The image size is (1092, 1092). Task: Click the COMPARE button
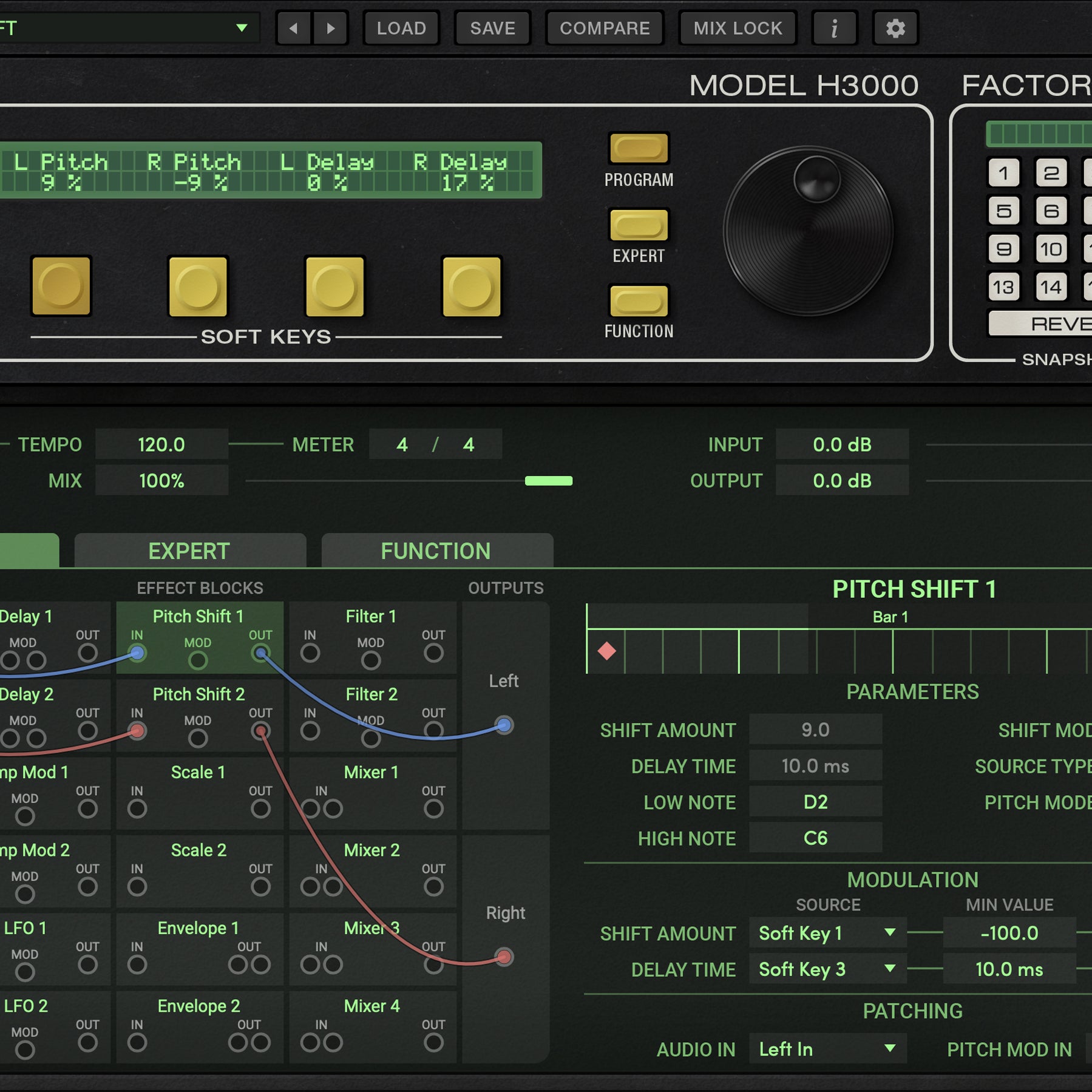coord(605,27)
